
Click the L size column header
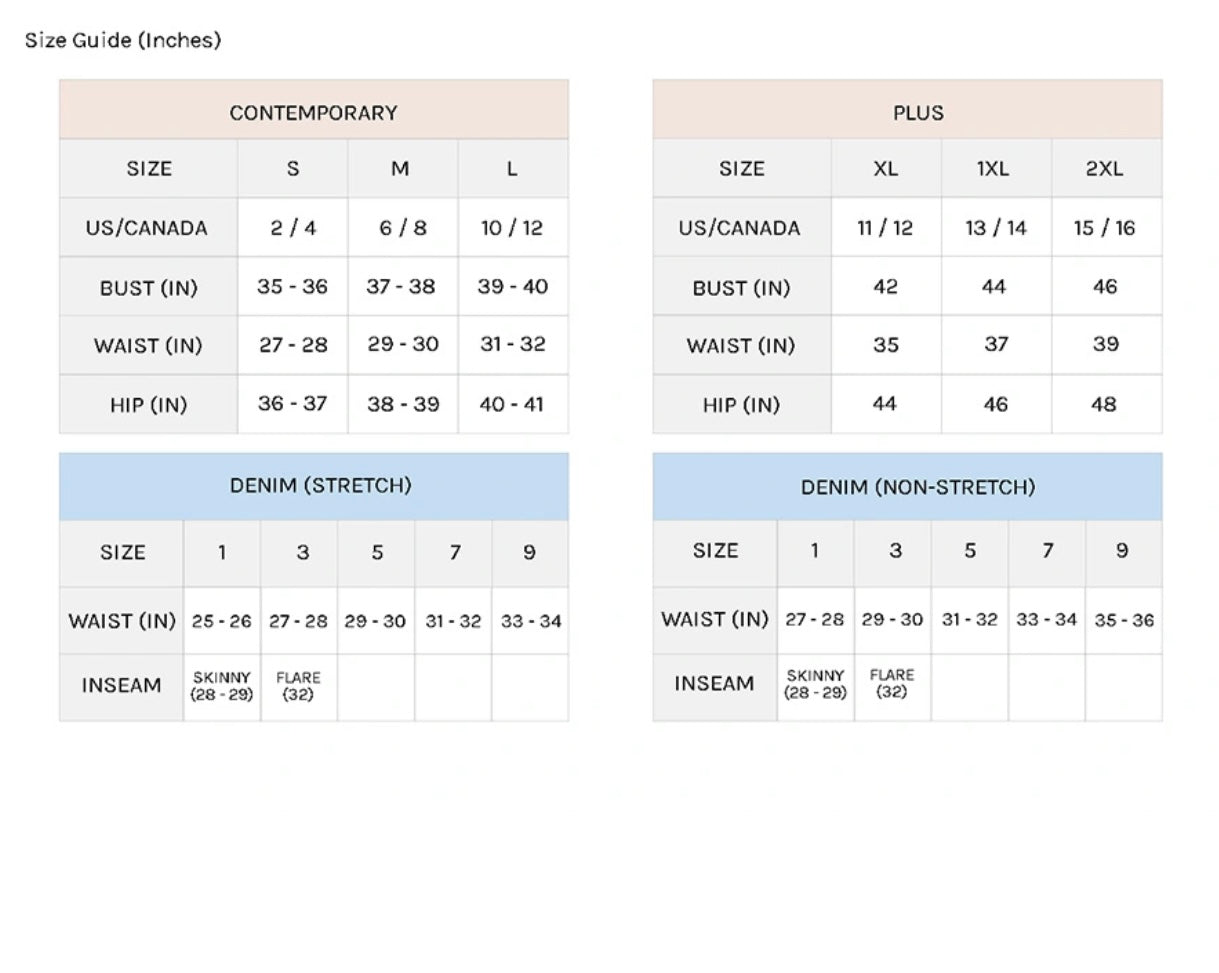[512, 168]
